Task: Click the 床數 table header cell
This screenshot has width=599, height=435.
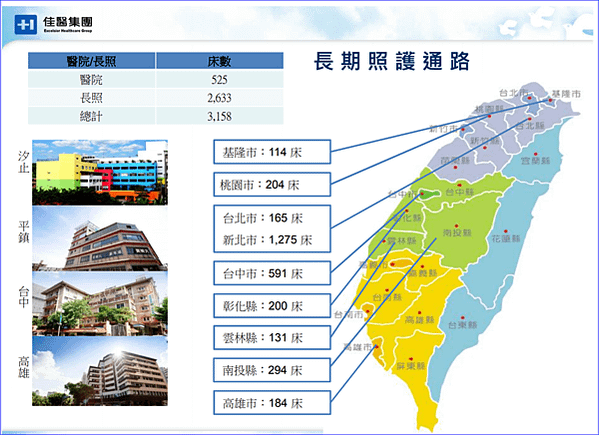Action: click(220, 61)
